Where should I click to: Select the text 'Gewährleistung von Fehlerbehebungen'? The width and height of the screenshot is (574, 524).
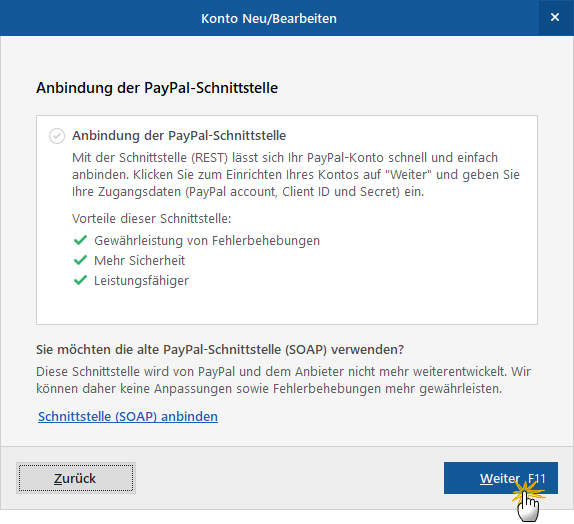coord(207,241)
